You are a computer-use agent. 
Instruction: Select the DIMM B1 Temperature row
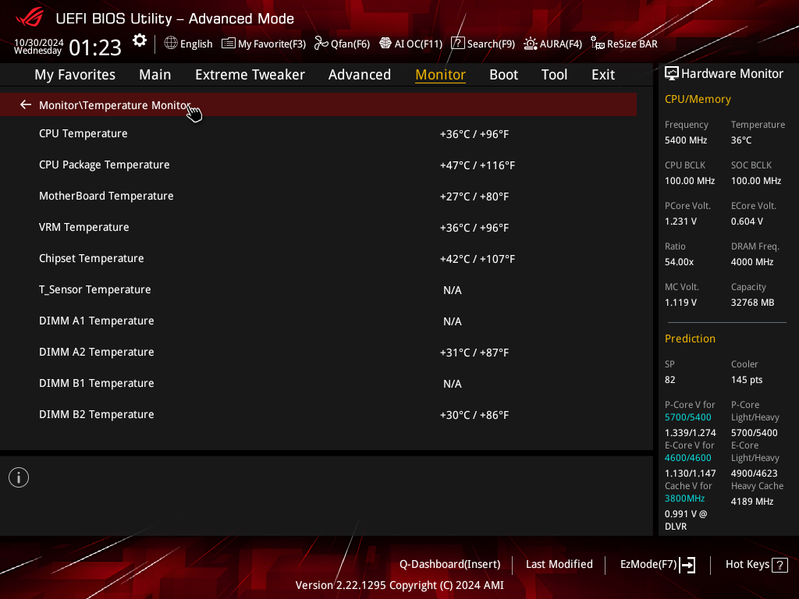(x=318, y=383)
